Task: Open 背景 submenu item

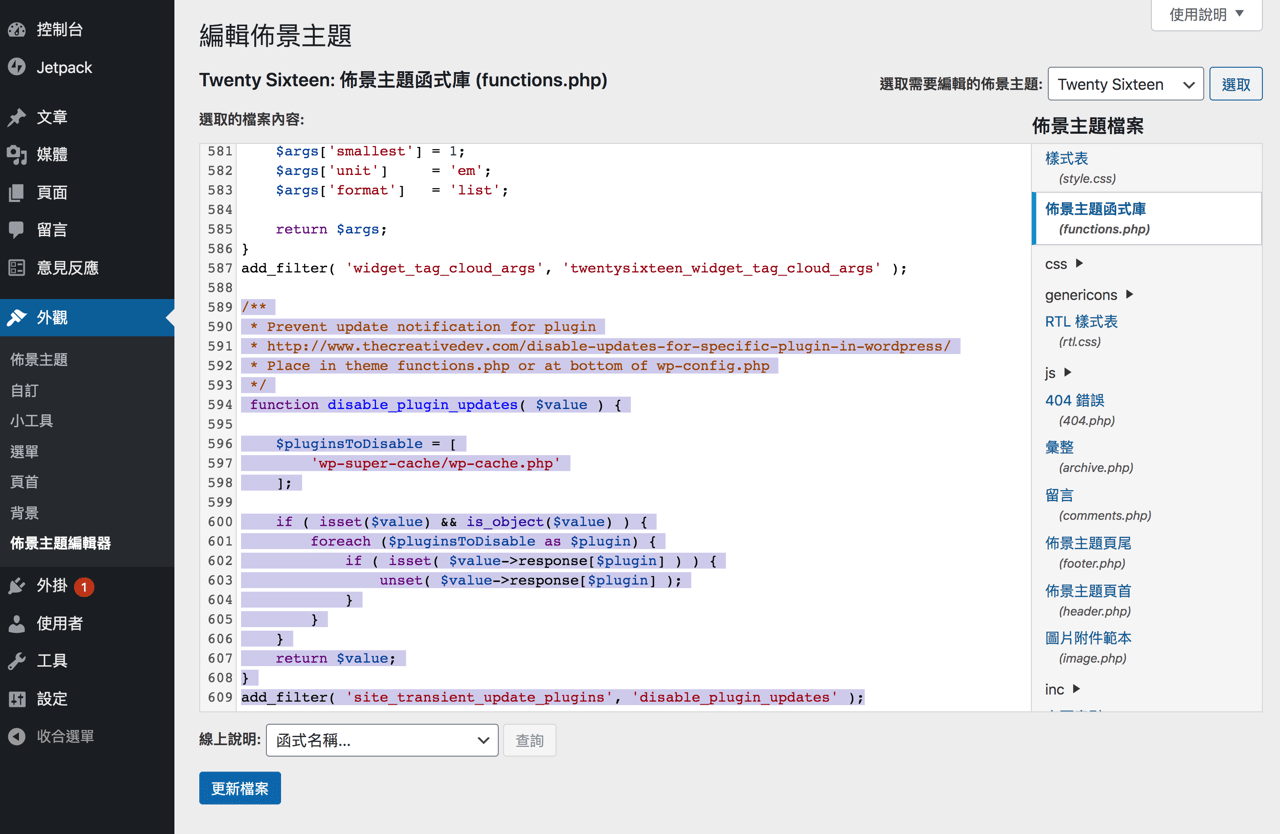Action: point(24,513)
